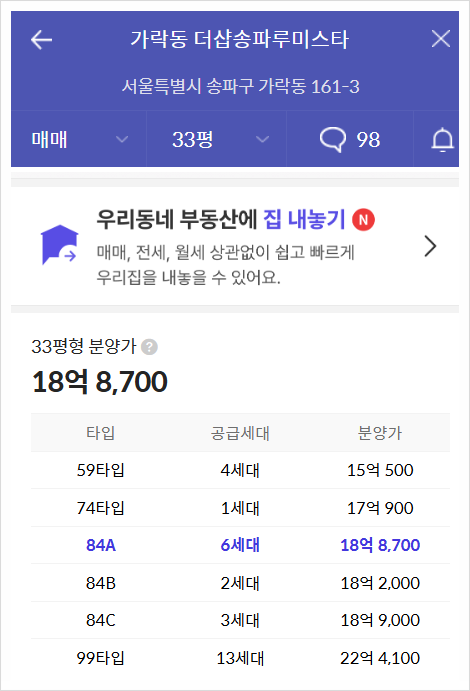The width and height of the screenshot is (470, 691).
Task: Close the 가락동 더샵송파루미스타 panel with X
Action: click(x=440, y=39)
